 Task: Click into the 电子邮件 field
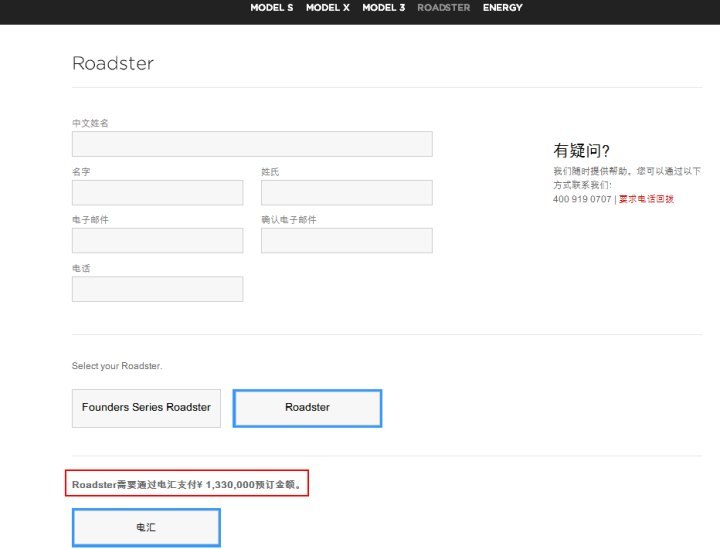click(158, 241)
